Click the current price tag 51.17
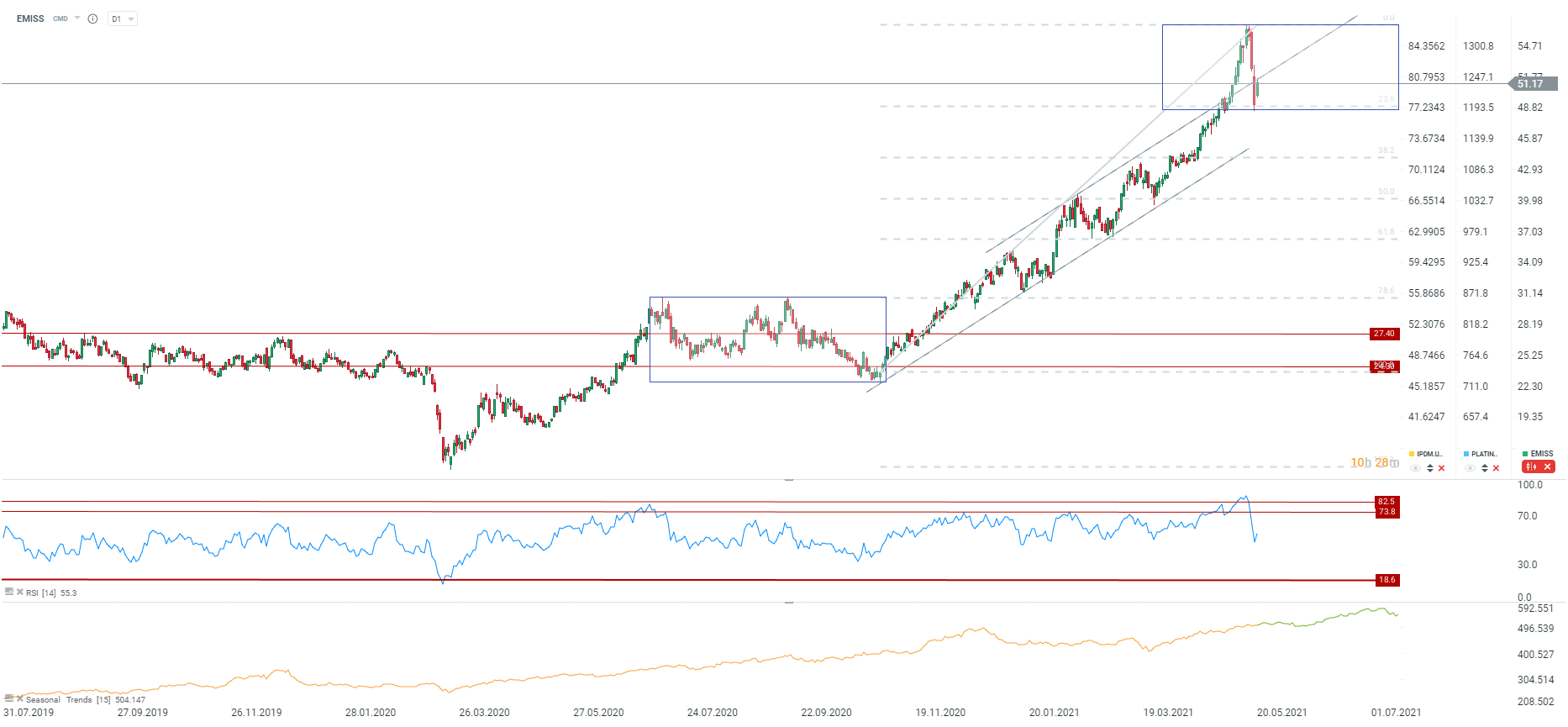This screenshot has width=1568, height=727. point(1533,84)
